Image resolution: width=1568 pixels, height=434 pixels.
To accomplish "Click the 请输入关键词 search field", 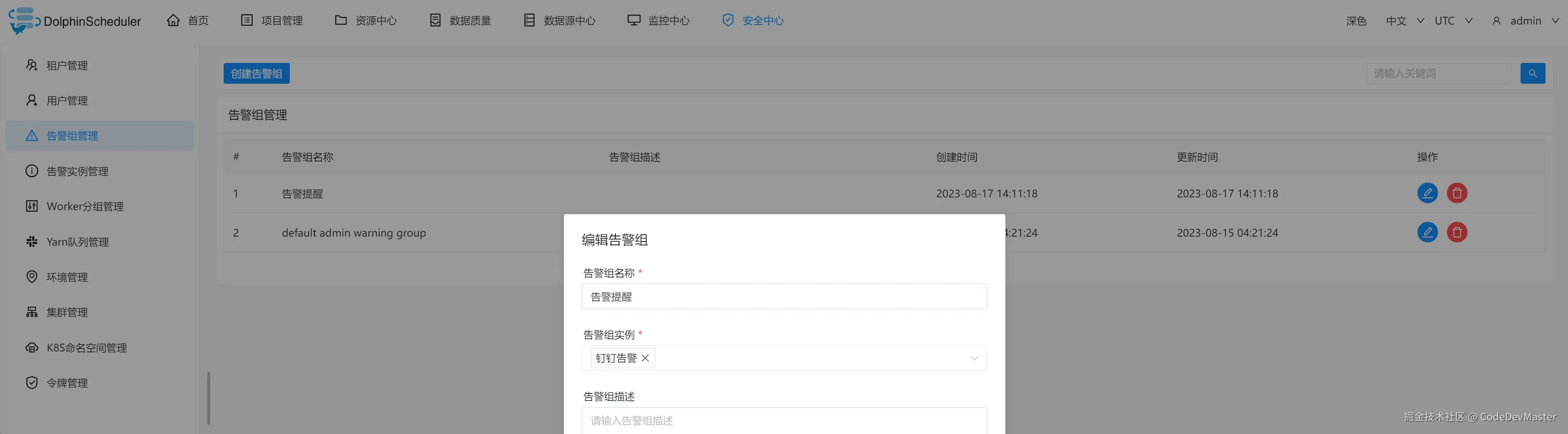I will (1436, 73).
